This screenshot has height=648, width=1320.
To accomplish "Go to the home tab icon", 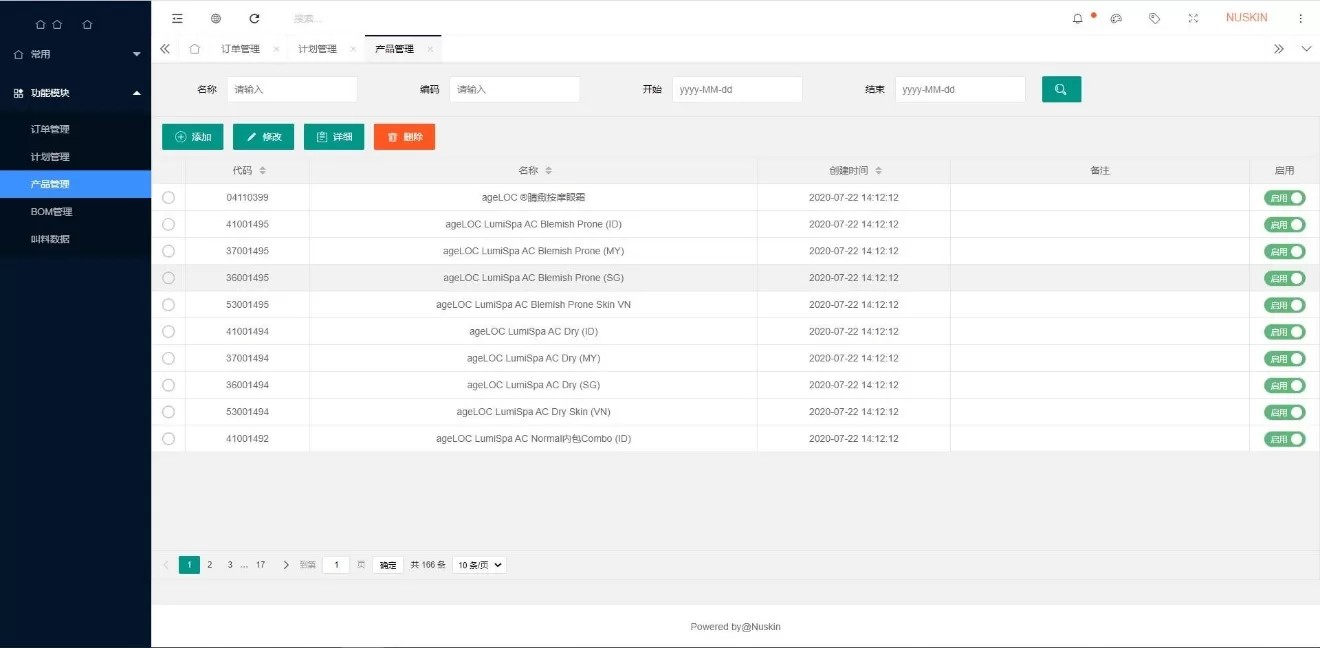I will point(194,49).
